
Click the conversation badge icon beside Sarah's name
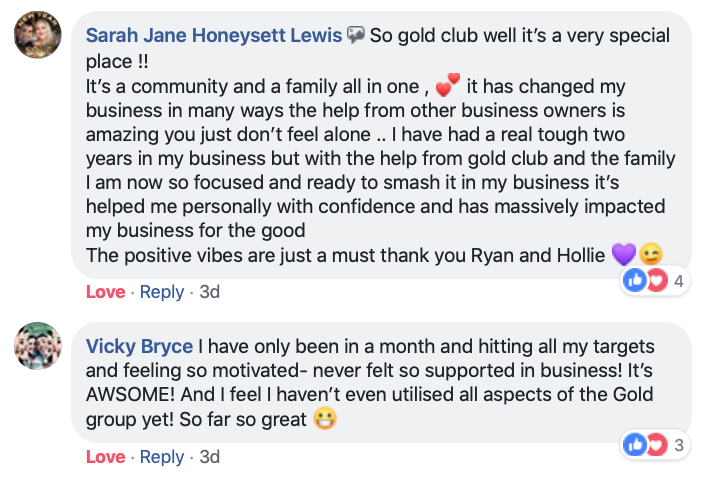point(355,35)
